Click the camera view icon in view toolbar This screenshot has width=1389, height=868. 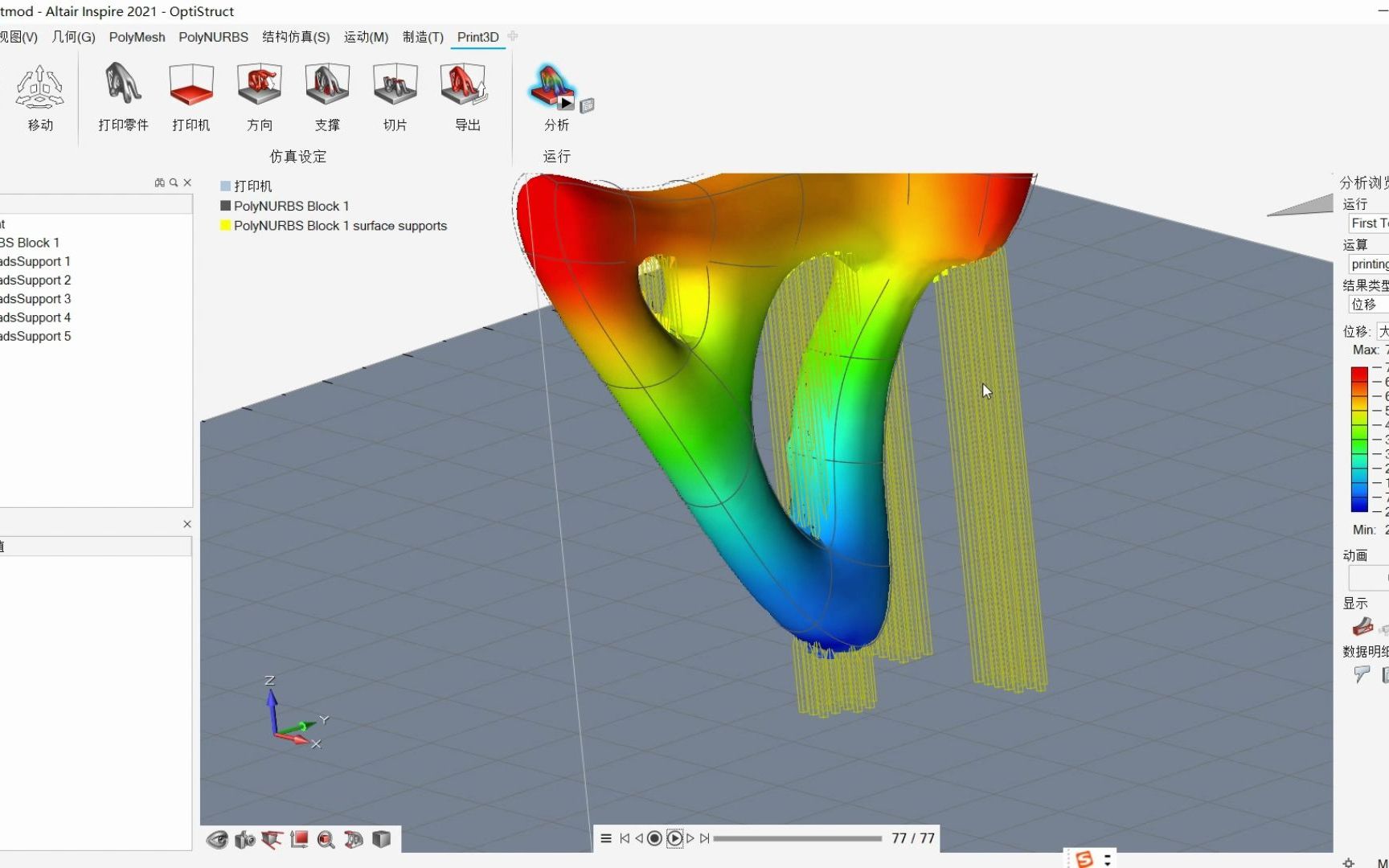244,840
